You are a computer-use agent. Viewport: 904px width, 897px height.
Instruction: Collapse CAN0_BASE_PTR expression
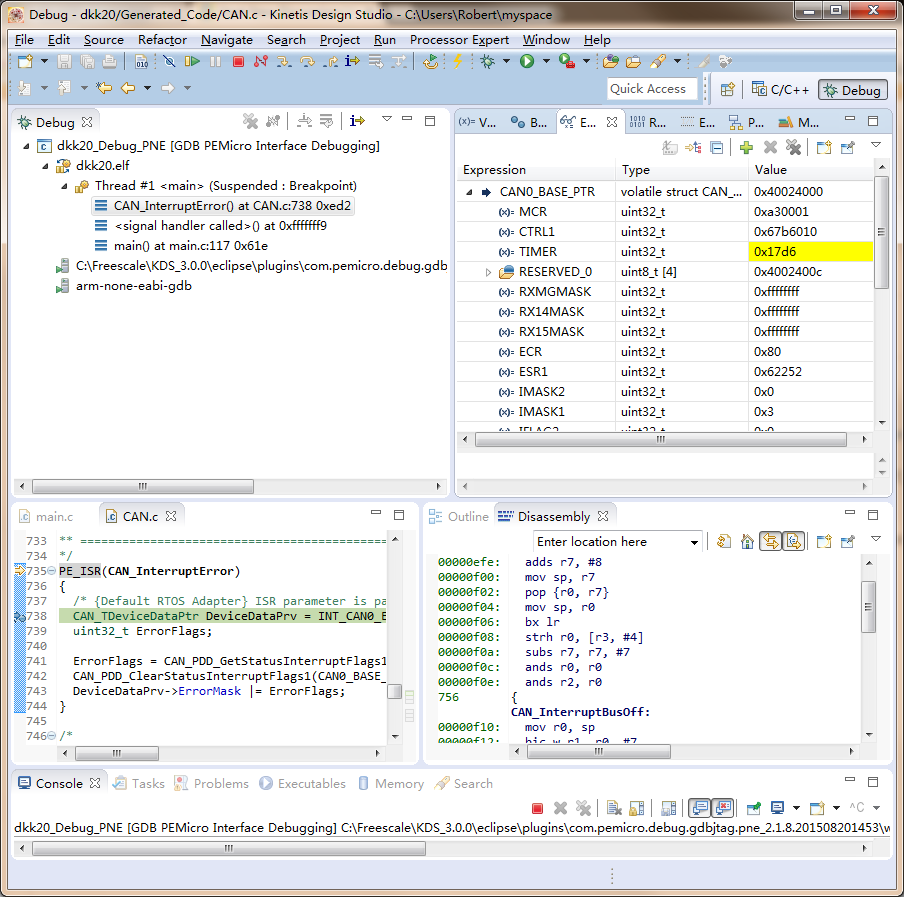tap(469, 192)
